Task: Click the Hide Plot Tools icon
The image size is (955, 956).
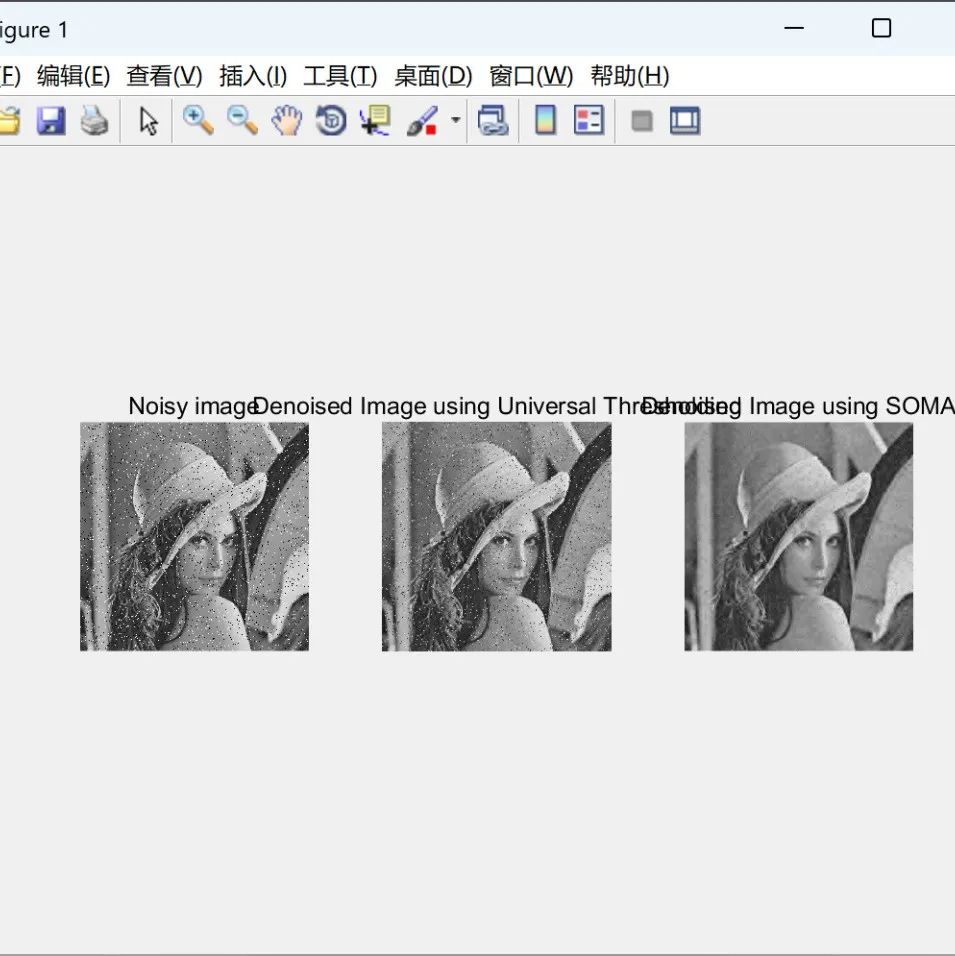Action: tap(642, 121)
